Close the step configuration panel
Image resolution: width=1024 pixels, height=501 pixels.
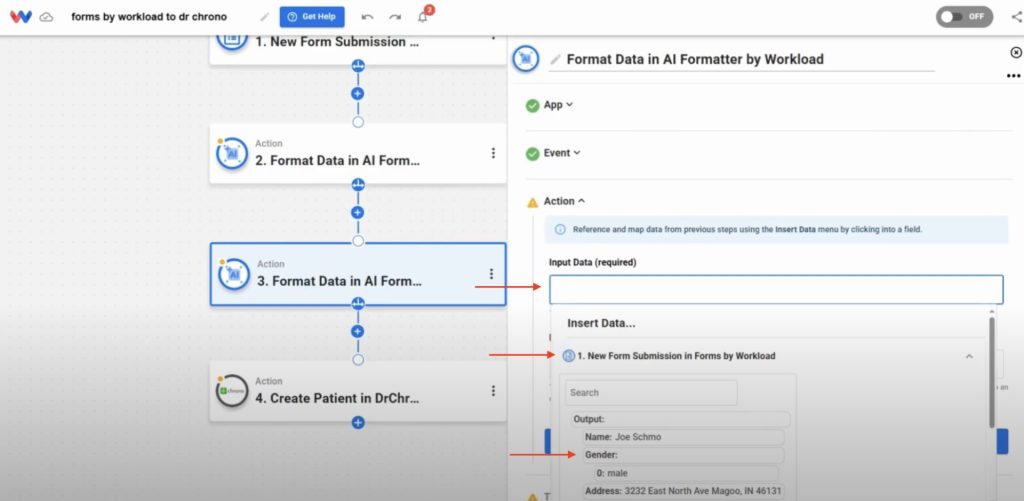(x=1016, y=52)
